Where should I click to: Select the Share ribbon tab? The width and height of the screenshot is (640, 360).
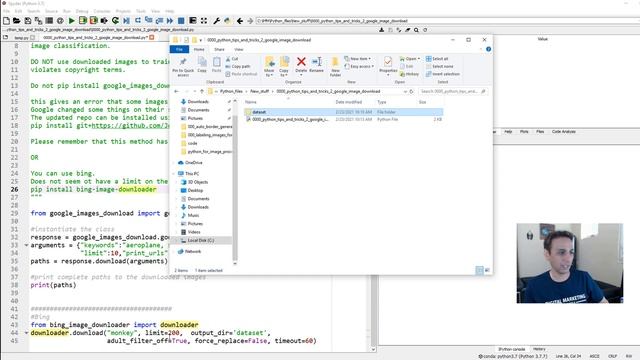tap(219, 49)
